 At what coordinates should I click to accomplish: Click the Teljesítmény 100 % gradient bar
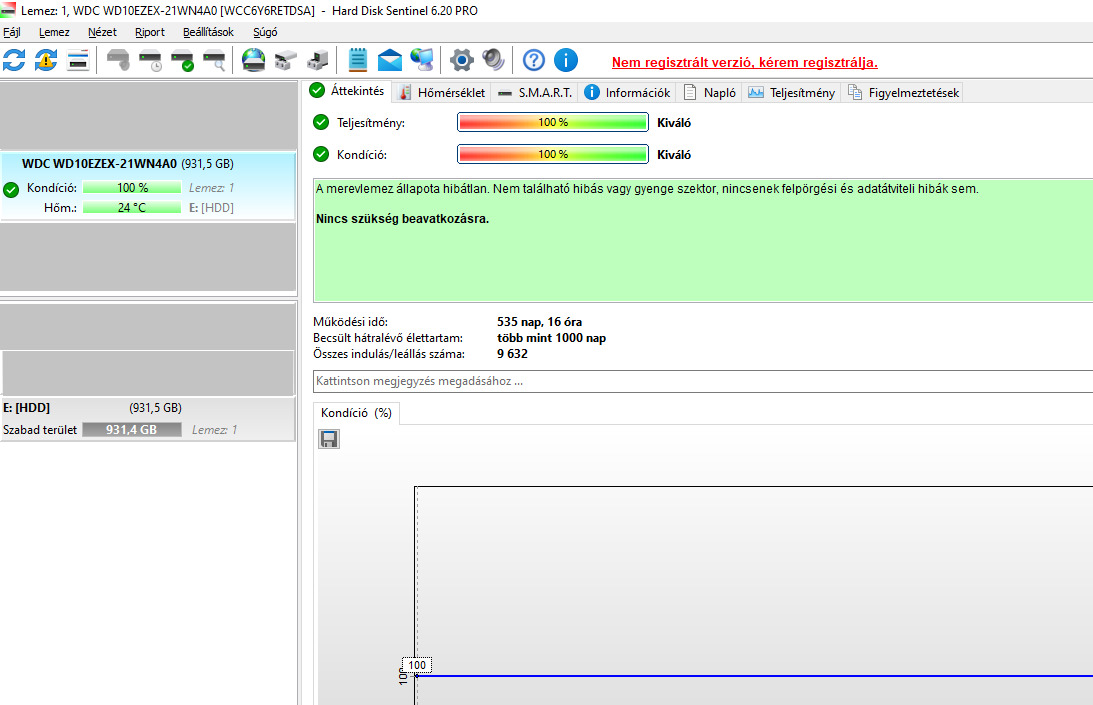[553, 122]
